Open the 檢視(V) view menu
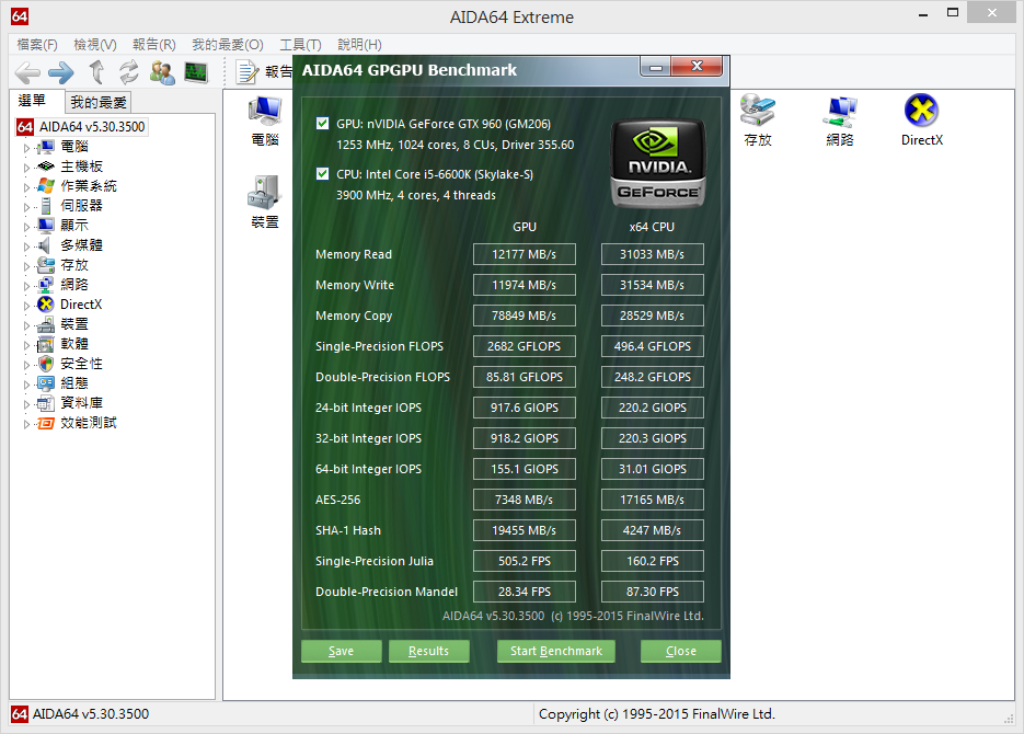Screen dimensions: 1024x734 click(95, 44)
